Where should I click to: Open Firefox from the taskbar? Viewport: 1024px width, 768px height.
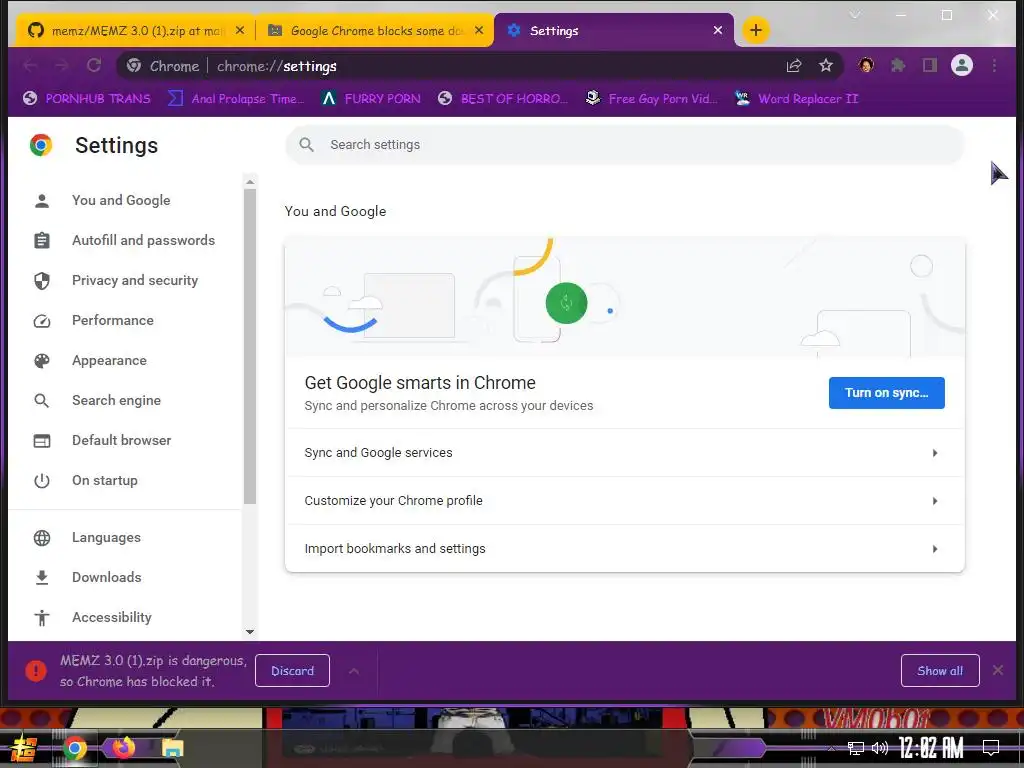pos(123,747)
